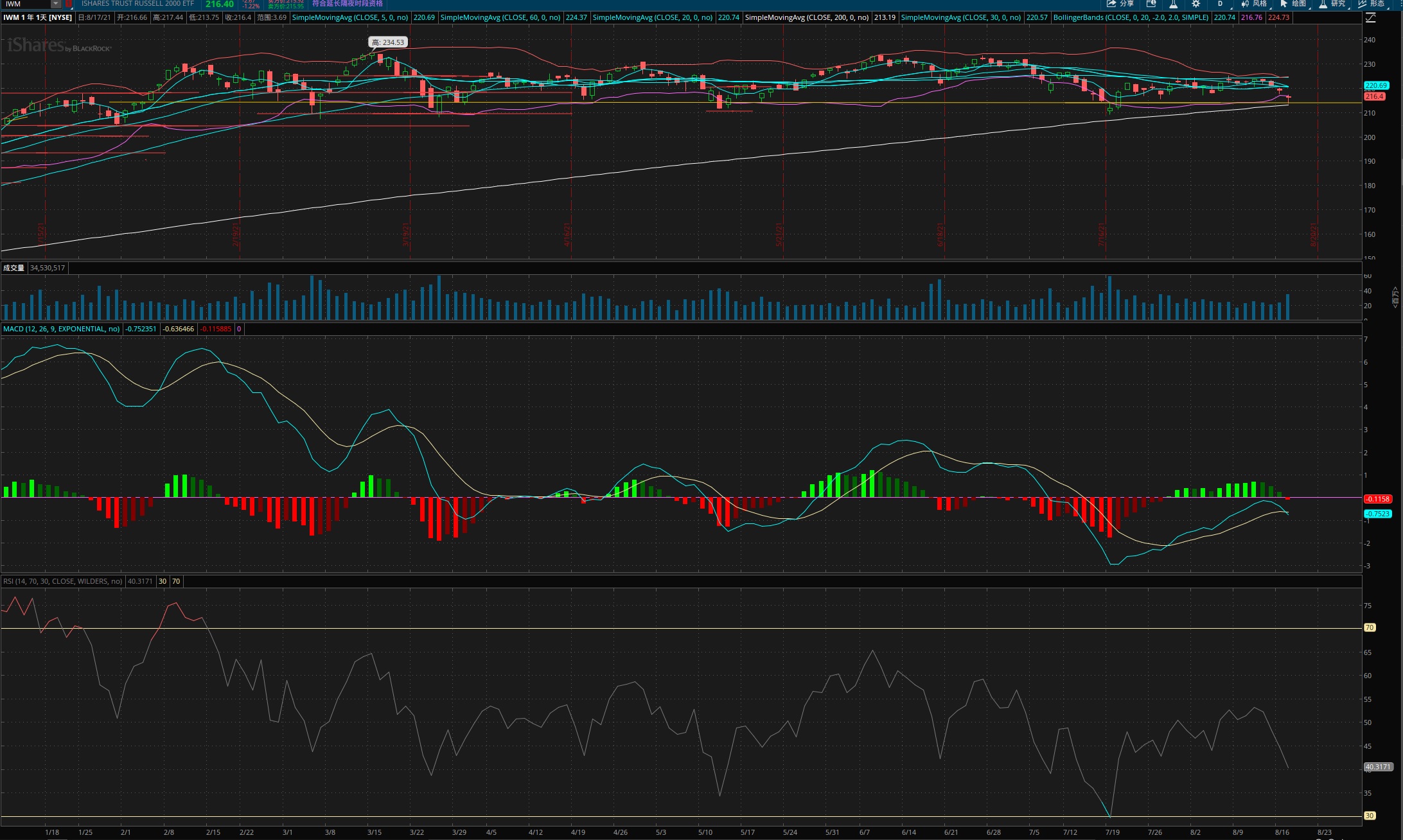Expand the IWM symbol dropdown arrow

click(56, 4)
